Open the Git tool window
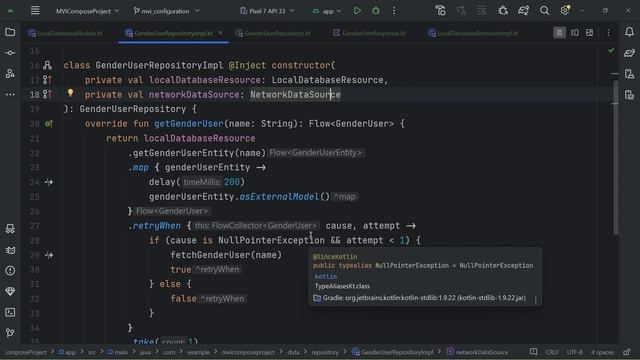640x360 pixels. tap(10, 333)
